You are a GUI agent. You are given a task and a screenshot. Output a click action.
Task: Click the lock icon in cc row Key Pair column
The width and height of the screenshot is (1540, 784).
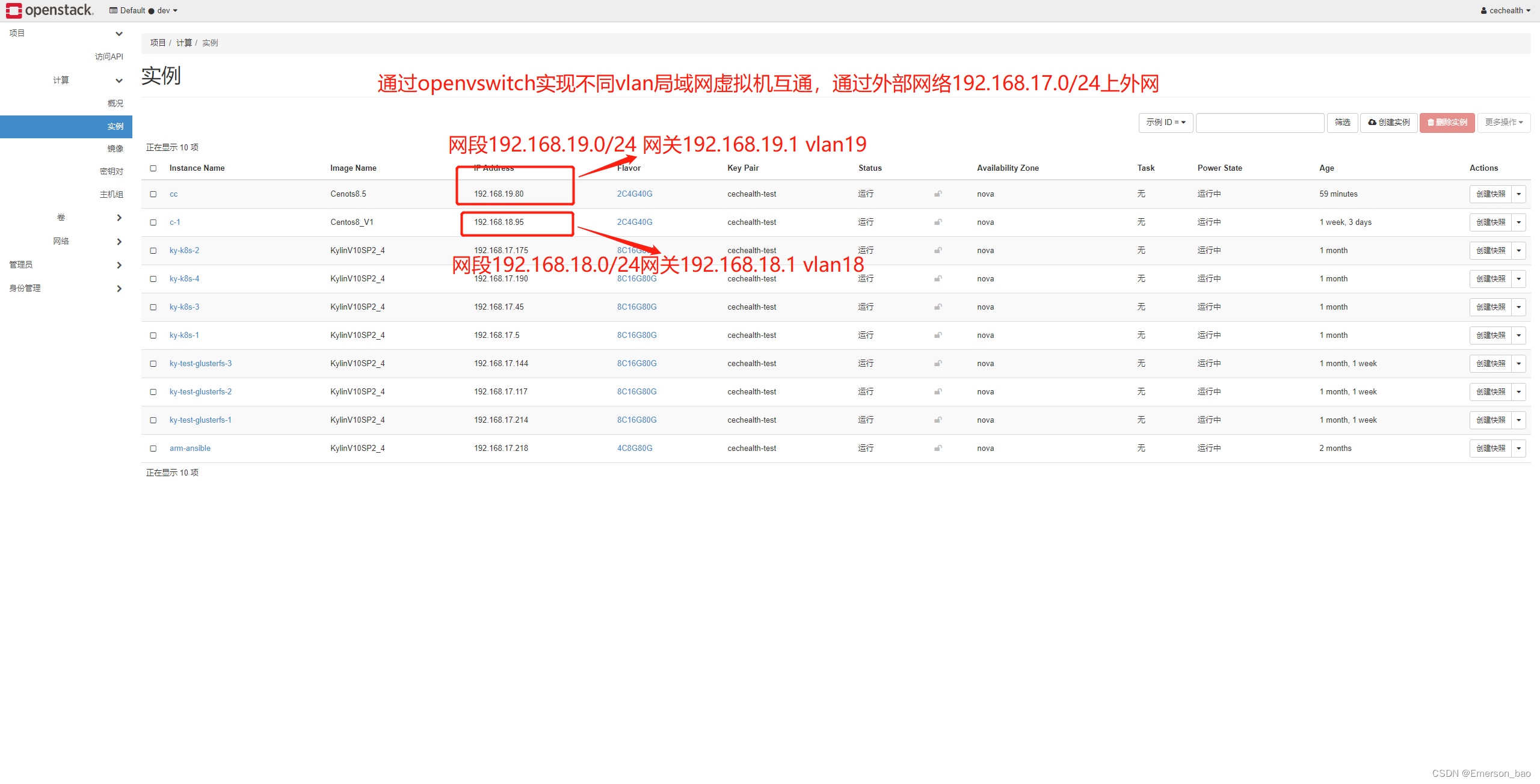pyautogui.click(x=938, y=194)
